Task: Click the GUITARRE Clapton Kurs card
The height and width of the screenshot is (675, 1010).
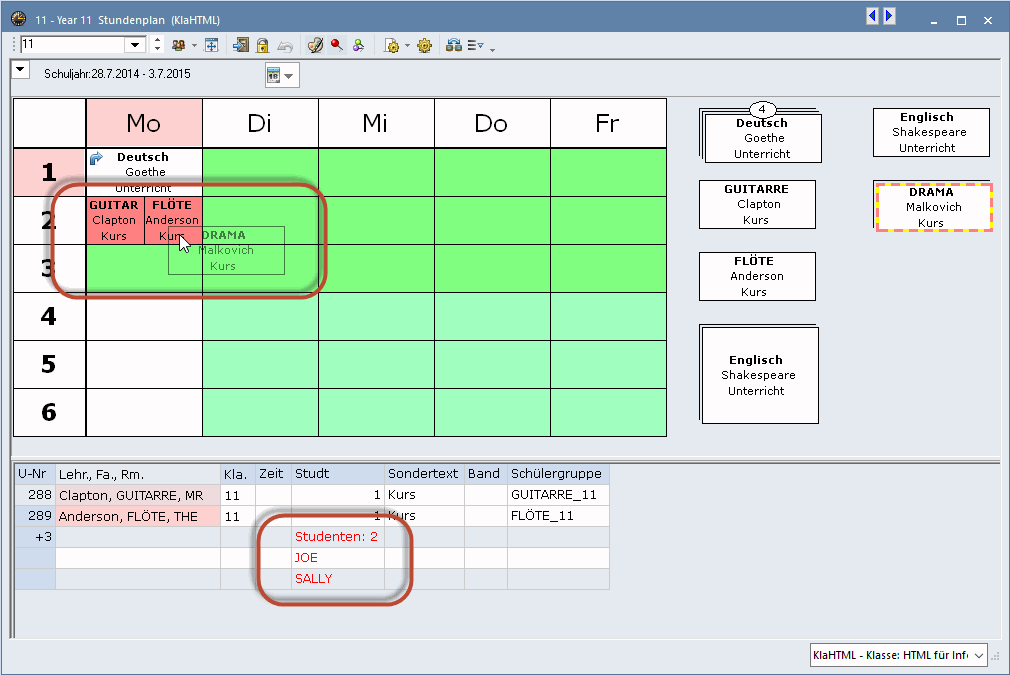Action: [x=757, y=204]
